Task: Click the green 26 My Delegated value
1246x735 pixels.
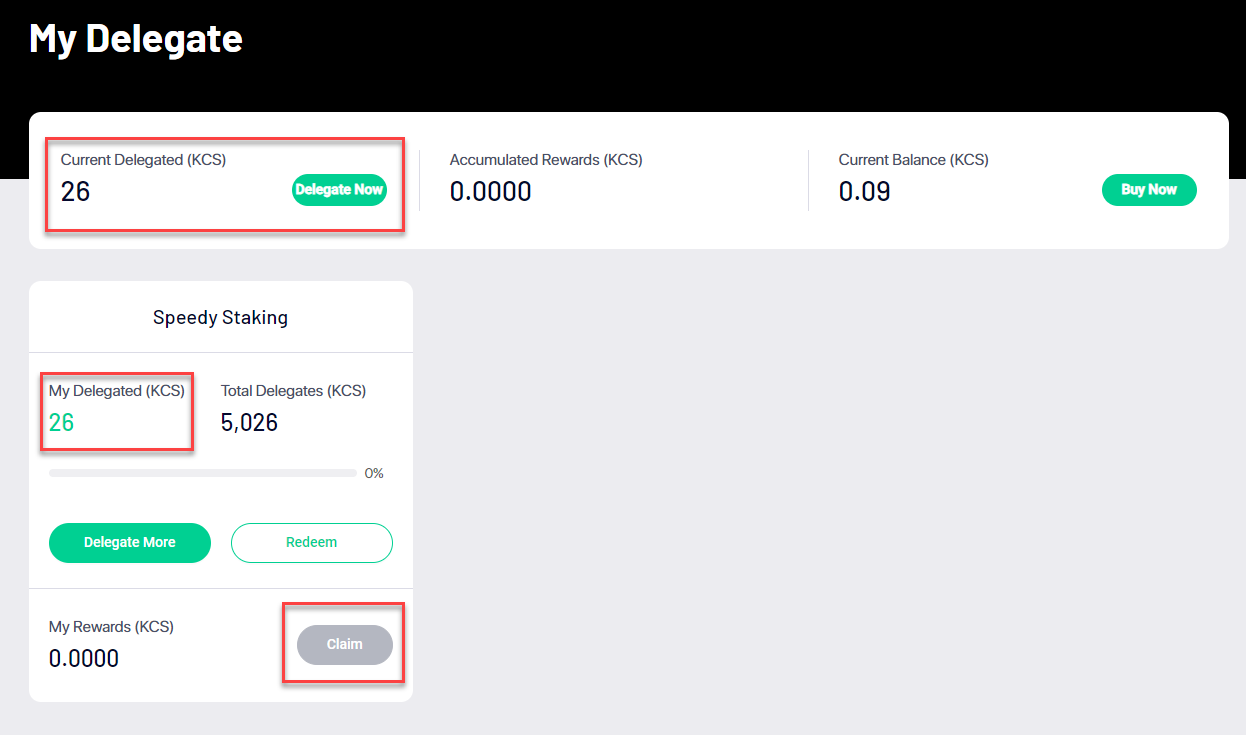Action: [62, 423]
